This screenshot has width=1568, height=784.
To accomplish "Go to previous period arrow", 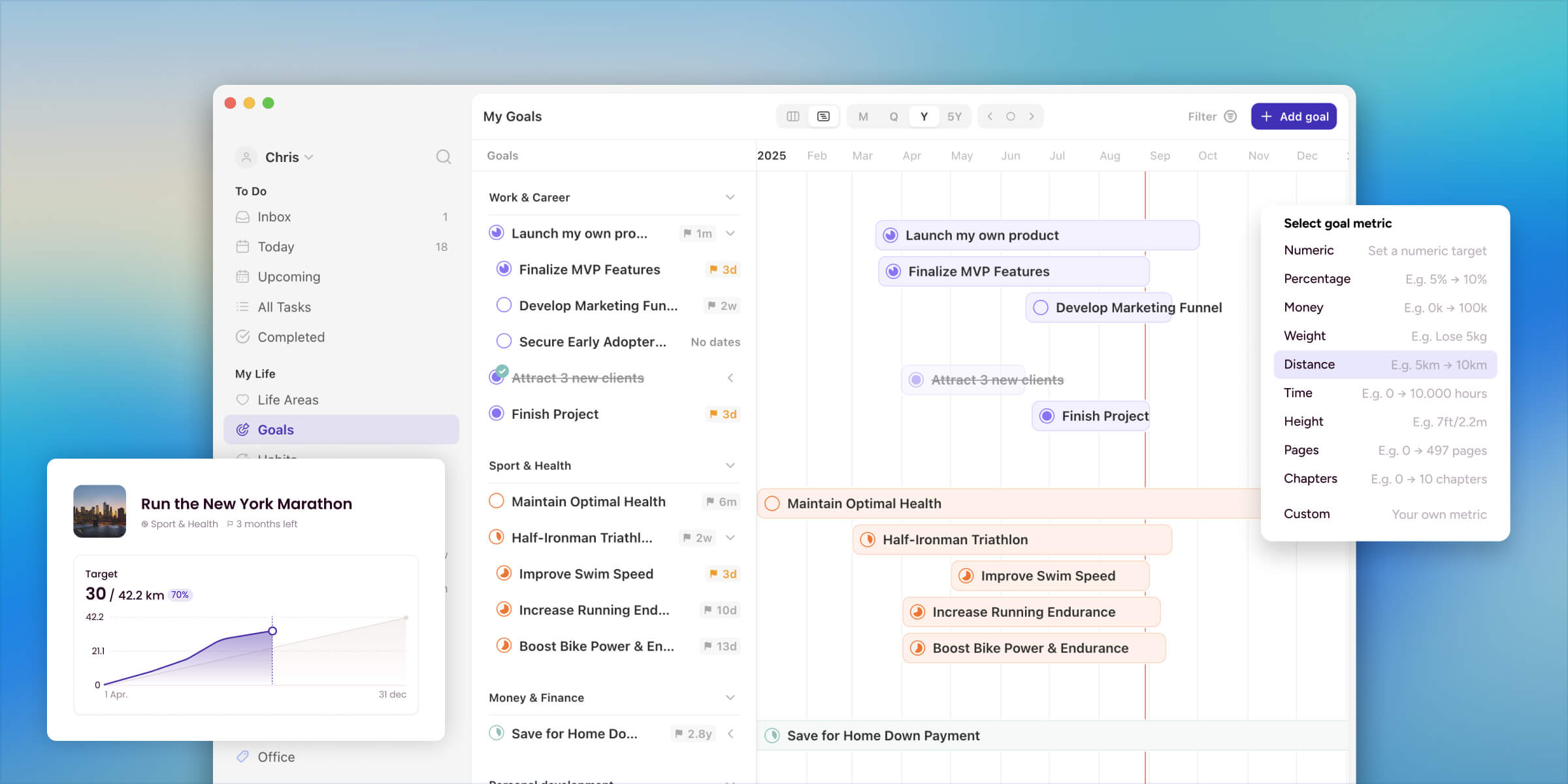I will click(x=990, y=116).
